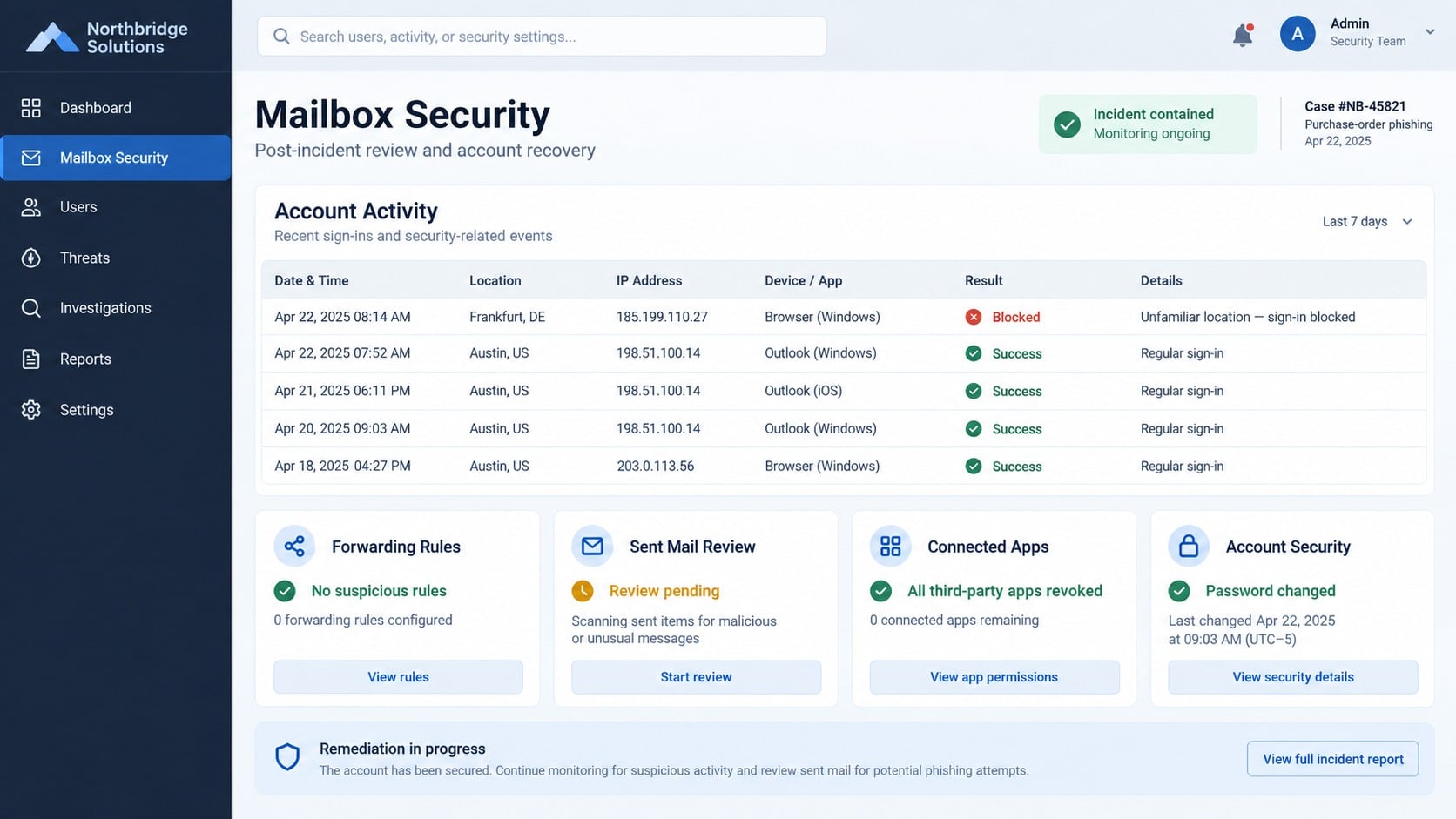The image size is (1456, 819).
Task: Click Outlook (iOS) device cell
Action: click(804, 391)
